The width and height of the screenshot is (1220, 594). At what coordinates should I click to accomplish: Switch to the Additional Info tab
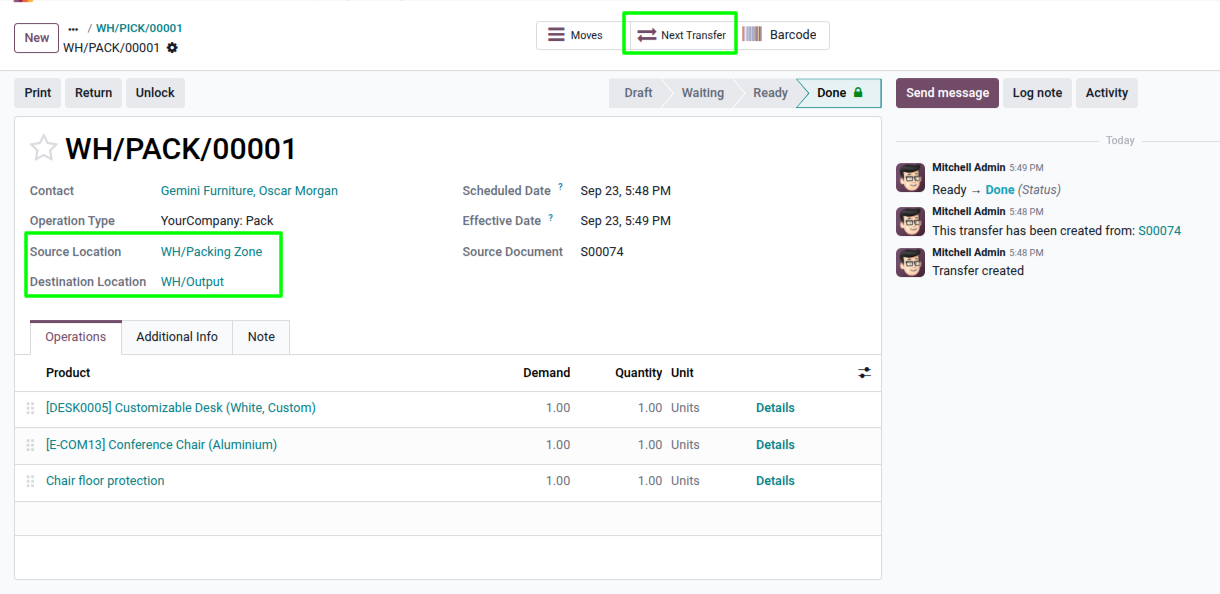(177, 337)
